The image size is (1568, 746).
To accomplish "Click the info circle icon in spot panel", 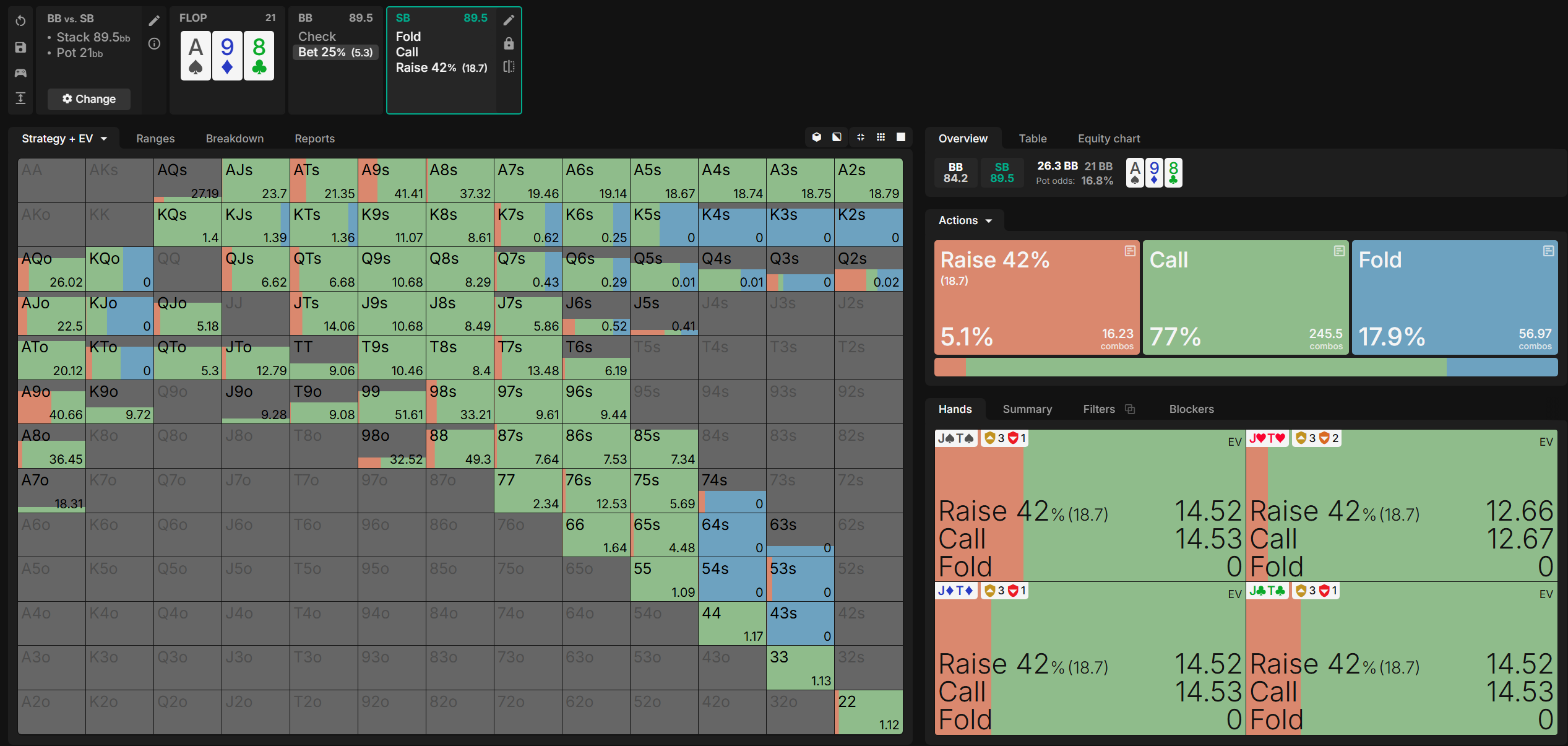I will pos(154,44).
